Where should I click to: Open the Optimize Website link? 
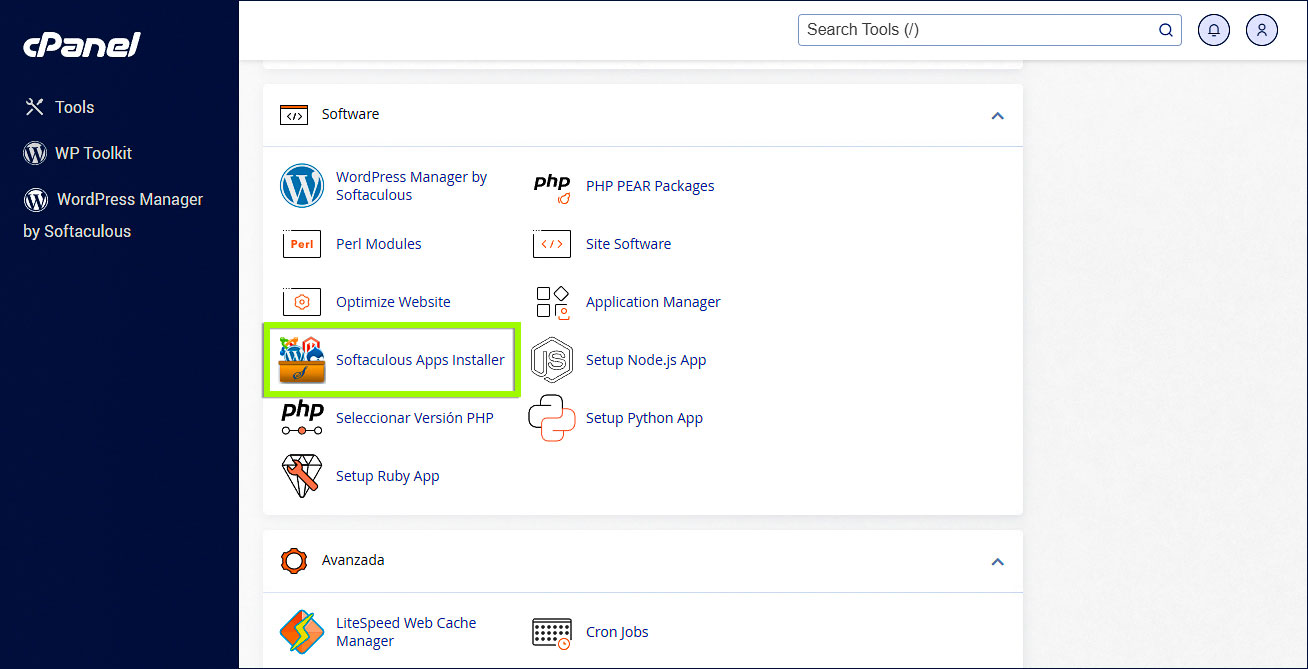[393, 302]
